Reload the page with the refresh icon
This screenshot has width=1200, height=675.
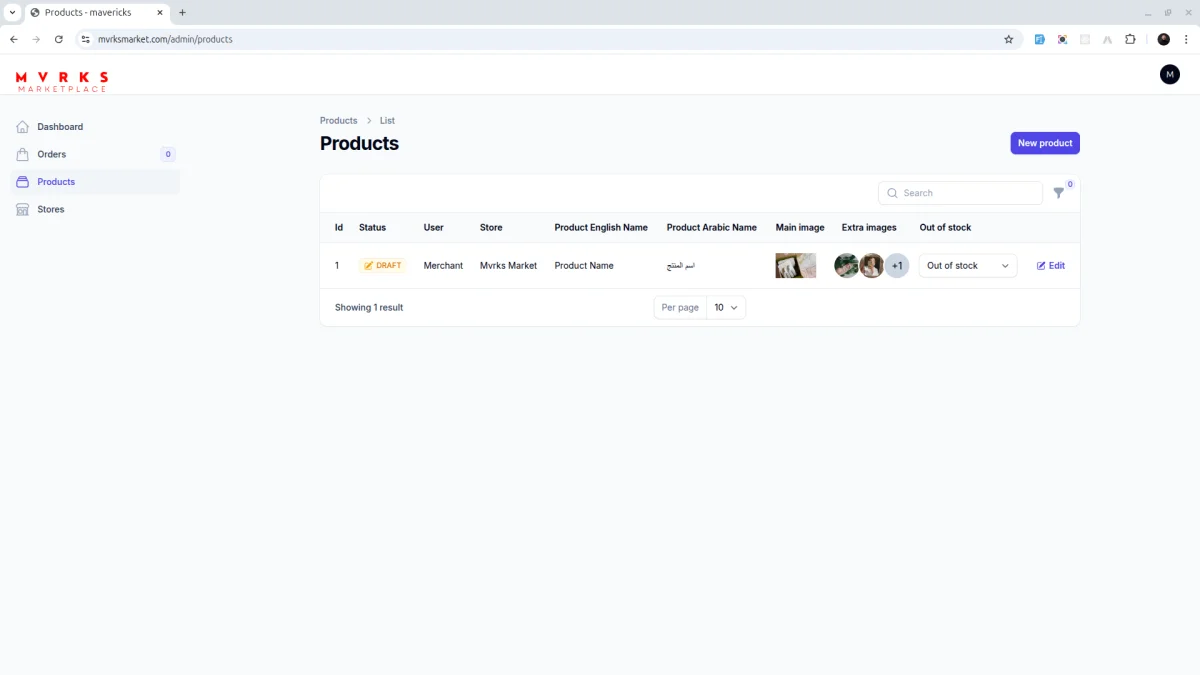59,40
